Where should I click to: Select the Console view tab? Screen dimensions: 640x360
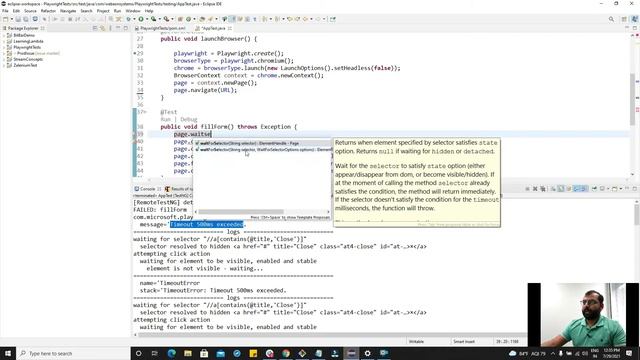tap(147, 189)
